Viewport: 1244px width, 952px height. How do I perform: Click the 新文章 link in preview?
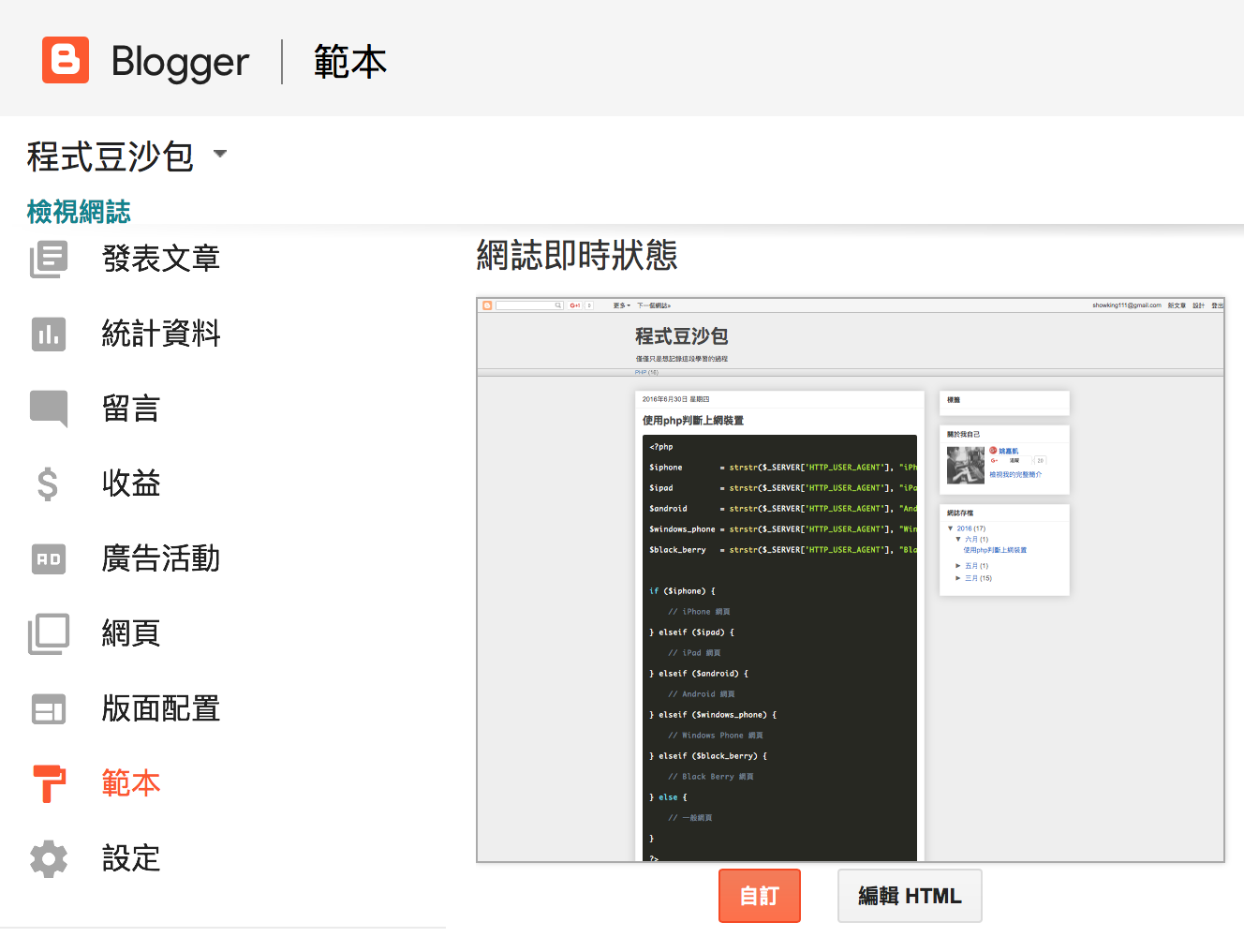[x=1177, y=305]
